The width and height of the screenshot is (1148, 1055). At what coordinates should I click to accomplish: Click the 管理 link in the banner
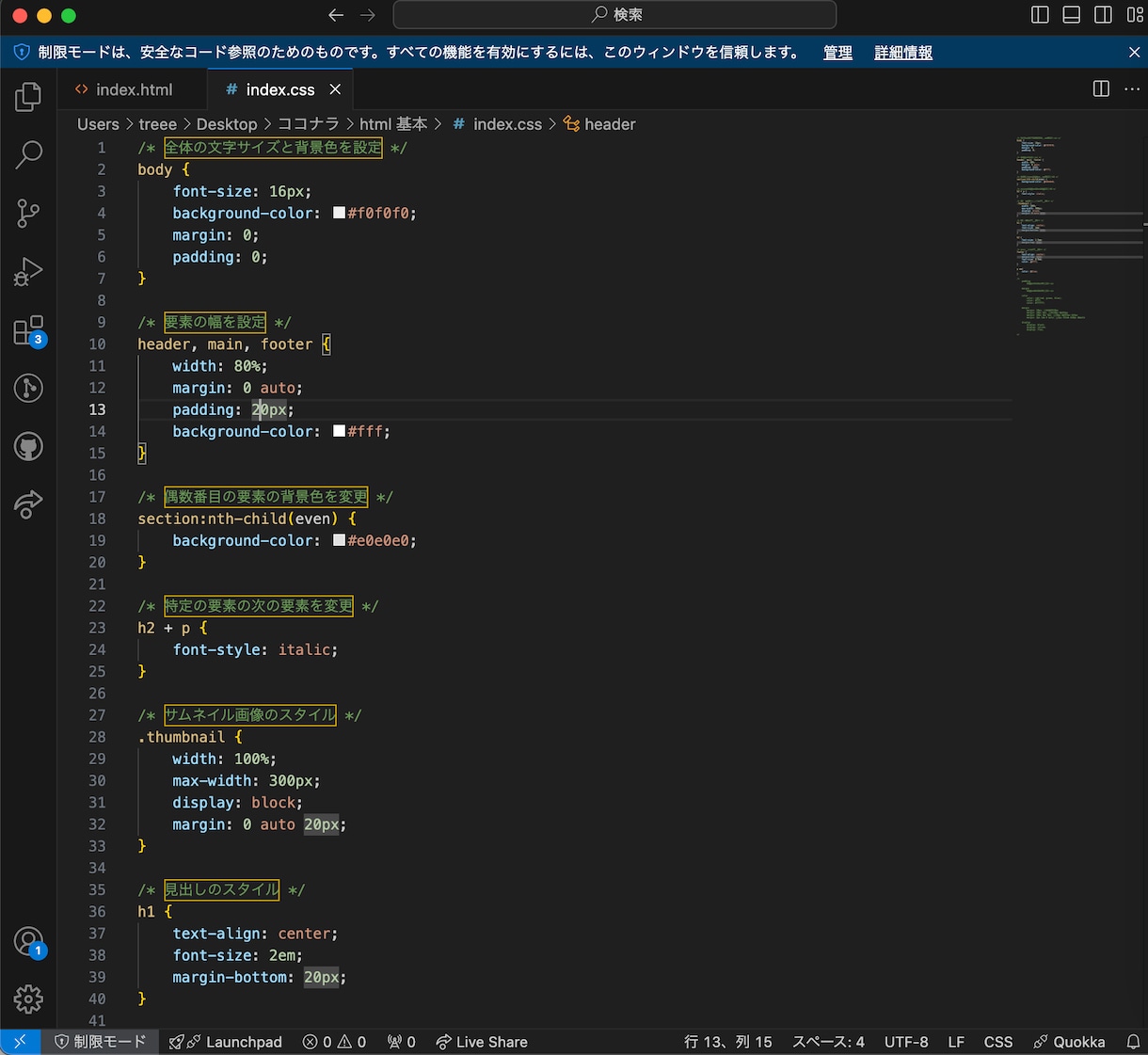pos(837,53)
